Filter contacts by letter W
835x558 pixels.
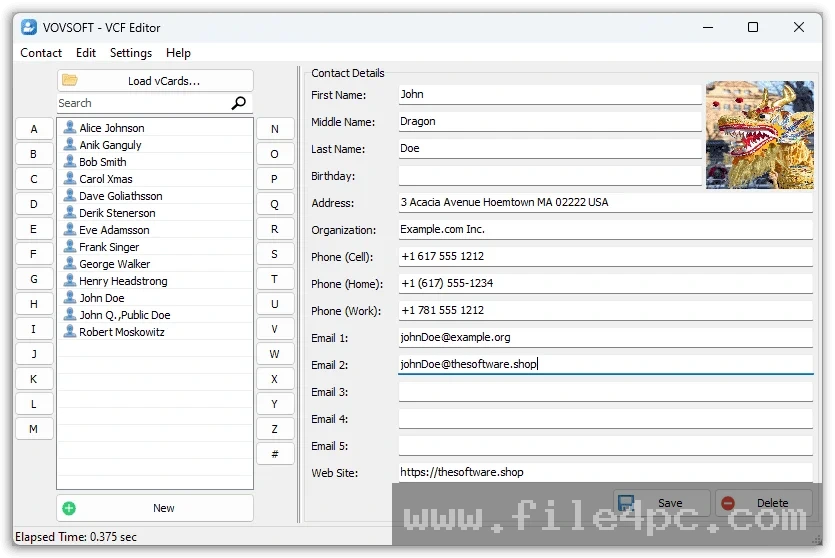pos(275,354)
